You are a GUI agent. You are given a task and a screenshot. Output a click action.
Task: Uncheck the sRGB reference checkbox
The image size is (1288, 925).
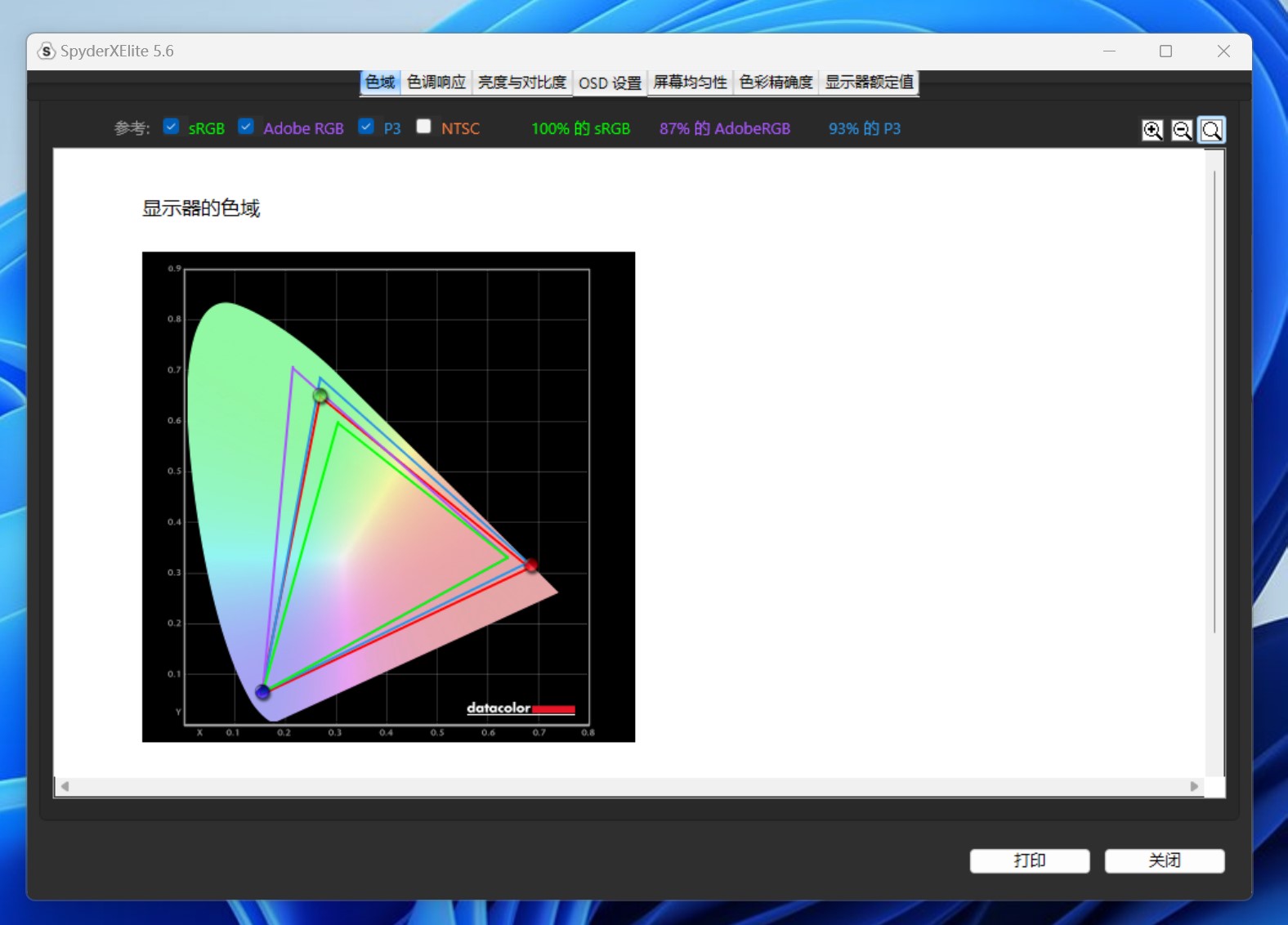171,127
